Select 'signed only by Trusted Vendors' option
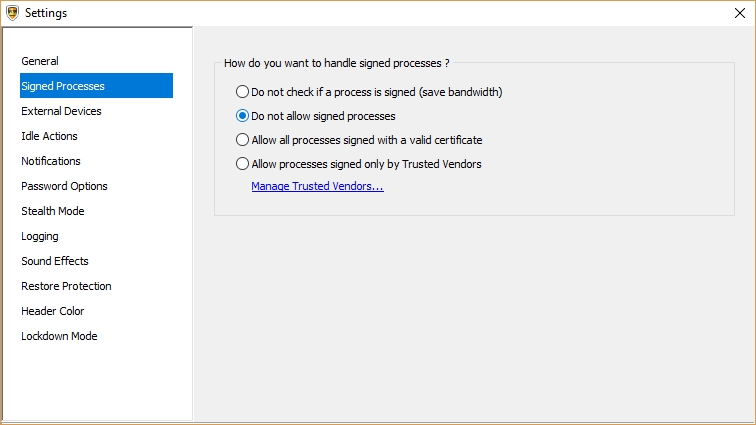 (x=242, y=164)
